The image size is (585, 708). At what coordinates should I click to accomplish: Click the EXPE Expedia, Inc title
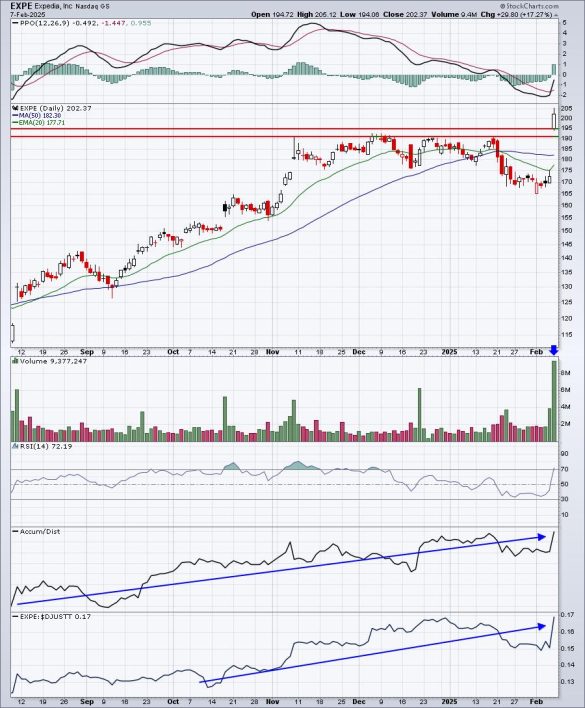(x=41, y=6)
